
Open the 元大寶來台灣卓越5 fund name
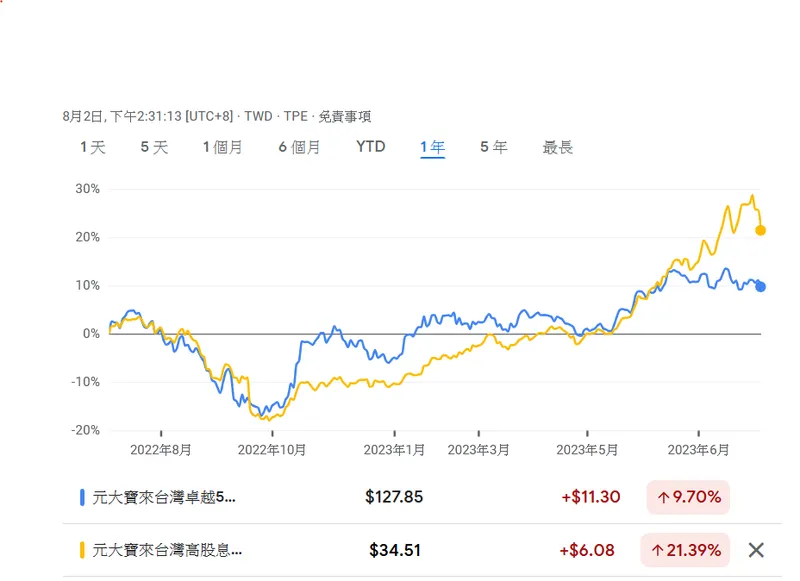coord(164,497)
